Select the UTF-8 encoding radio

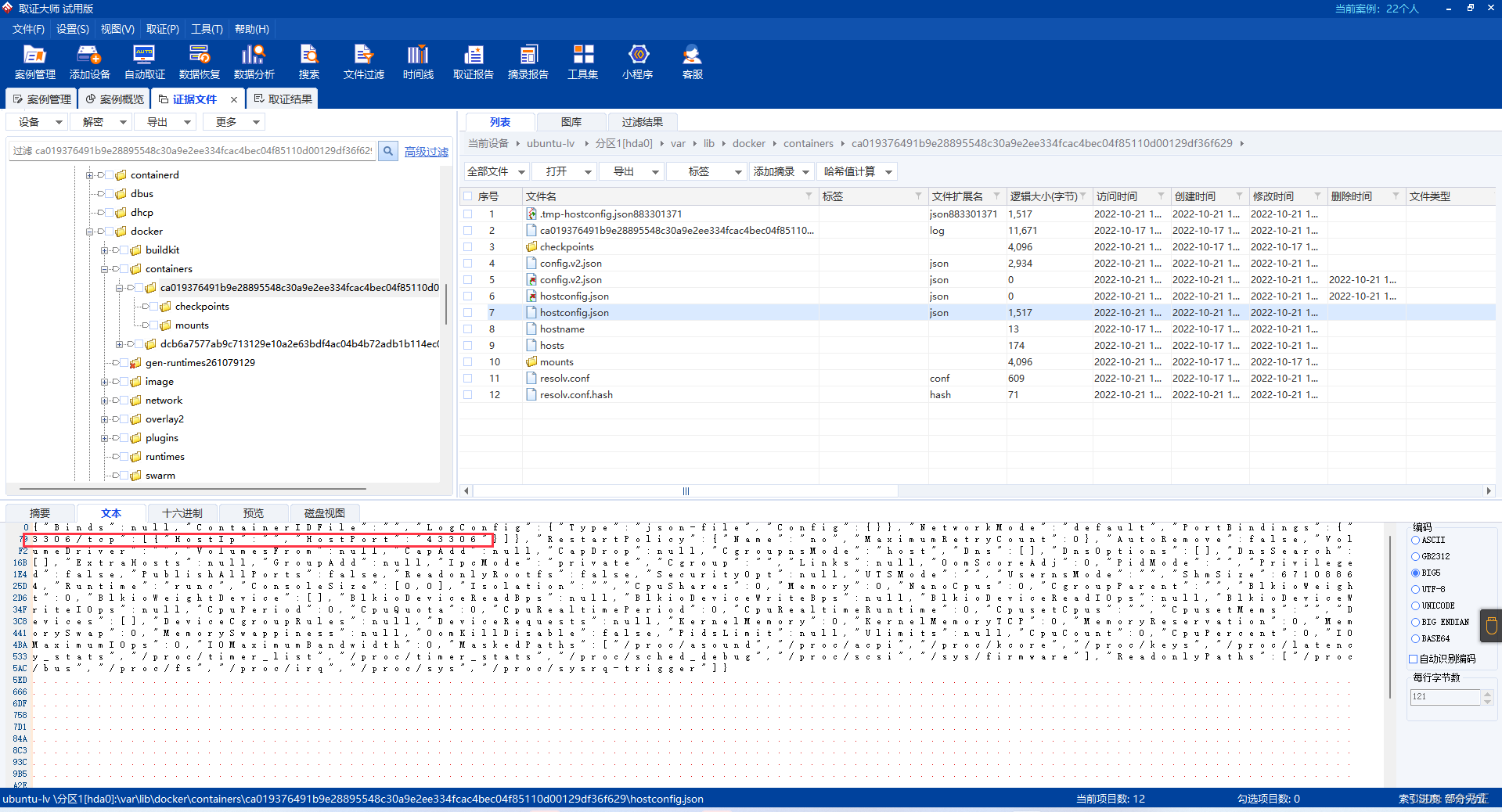tap(1415, 590)
